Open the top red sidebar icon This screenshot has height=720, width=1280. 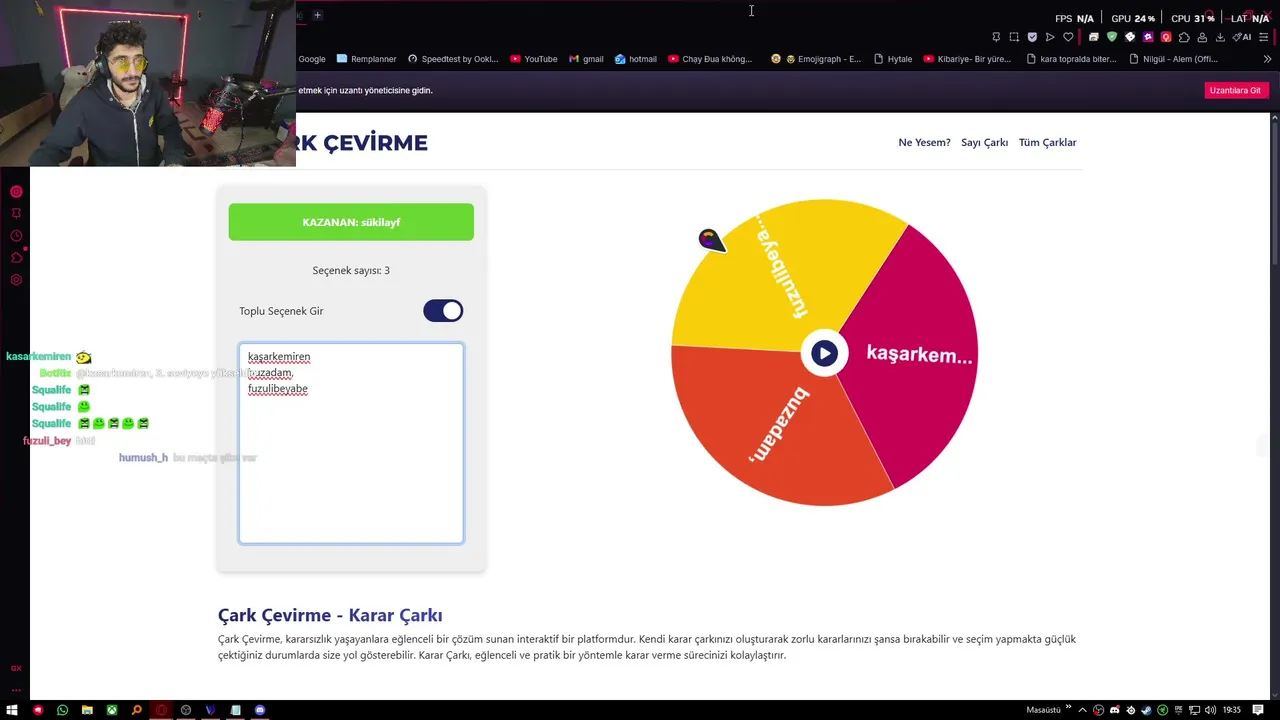tap(16, 191)
